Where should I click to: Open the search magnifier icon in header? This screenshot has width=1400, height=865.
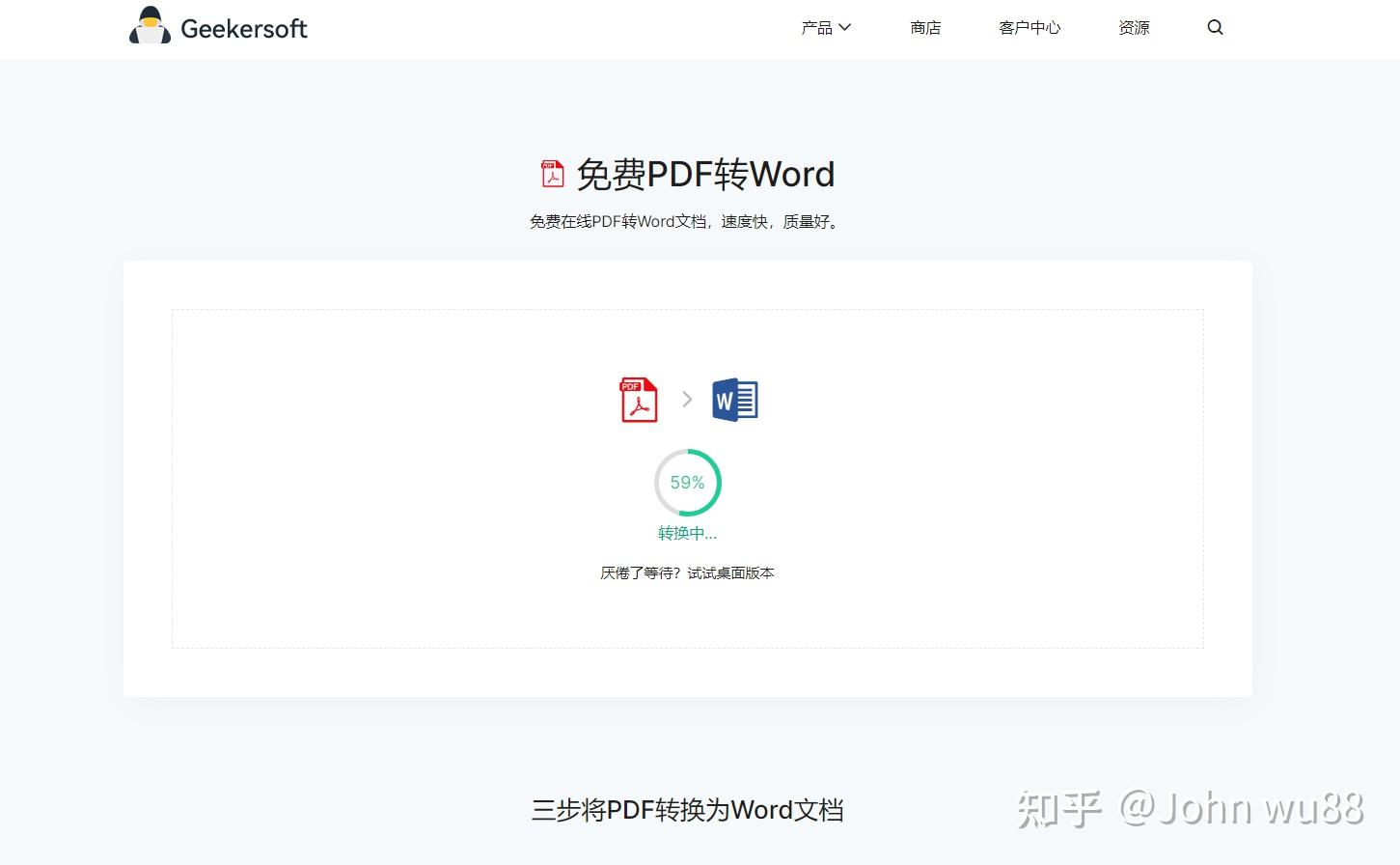coord(1215,27)
